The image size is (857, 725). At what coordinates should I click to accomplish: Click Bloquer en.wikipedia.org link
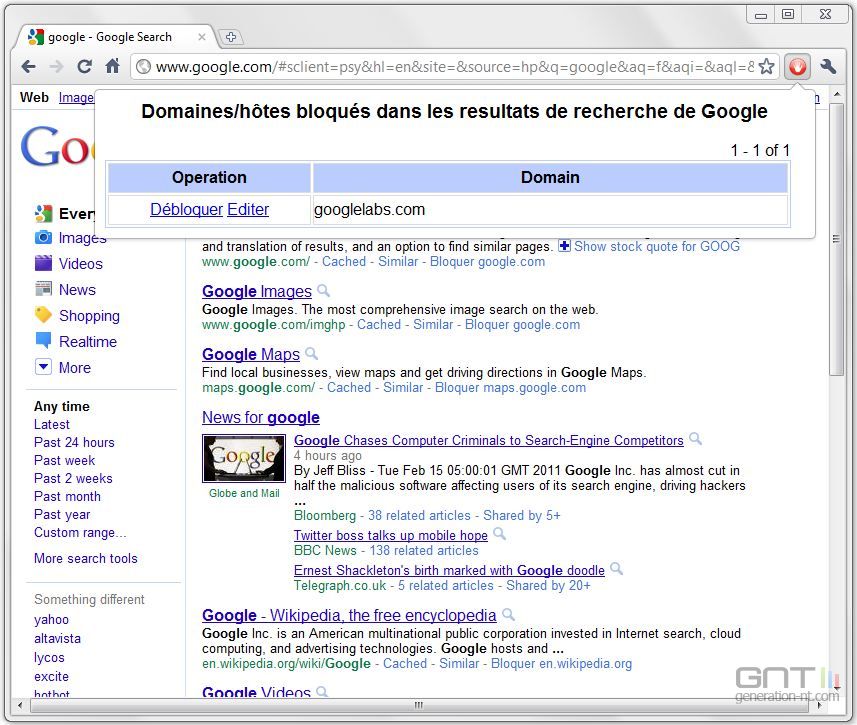[x=561, y=663]
